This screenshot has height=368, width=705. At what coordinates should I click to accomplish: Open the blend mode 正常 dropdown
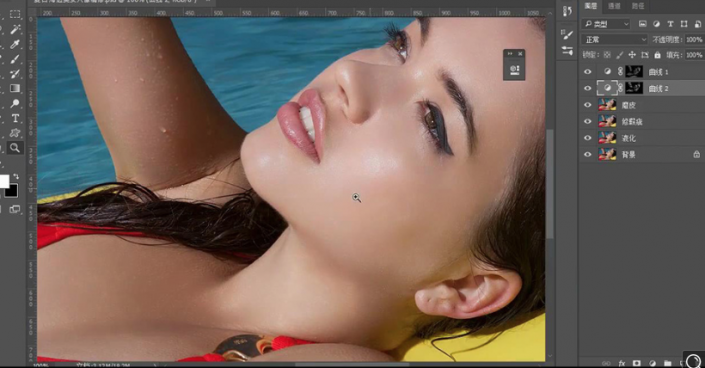pos(614,40)
